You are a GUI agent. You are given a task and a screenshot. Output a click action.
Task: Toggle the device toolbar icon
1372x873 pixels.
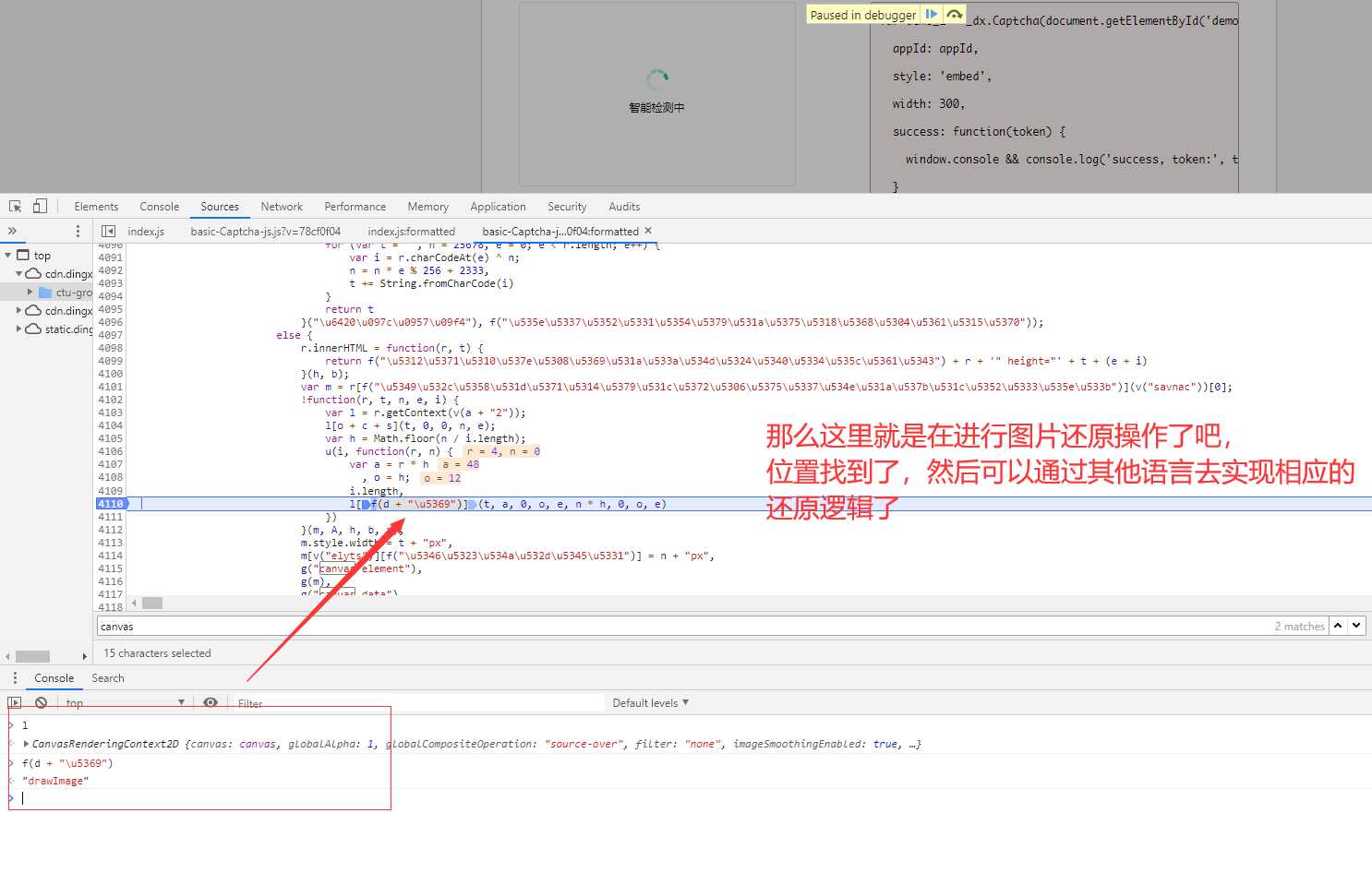click(x=40, y=207)
